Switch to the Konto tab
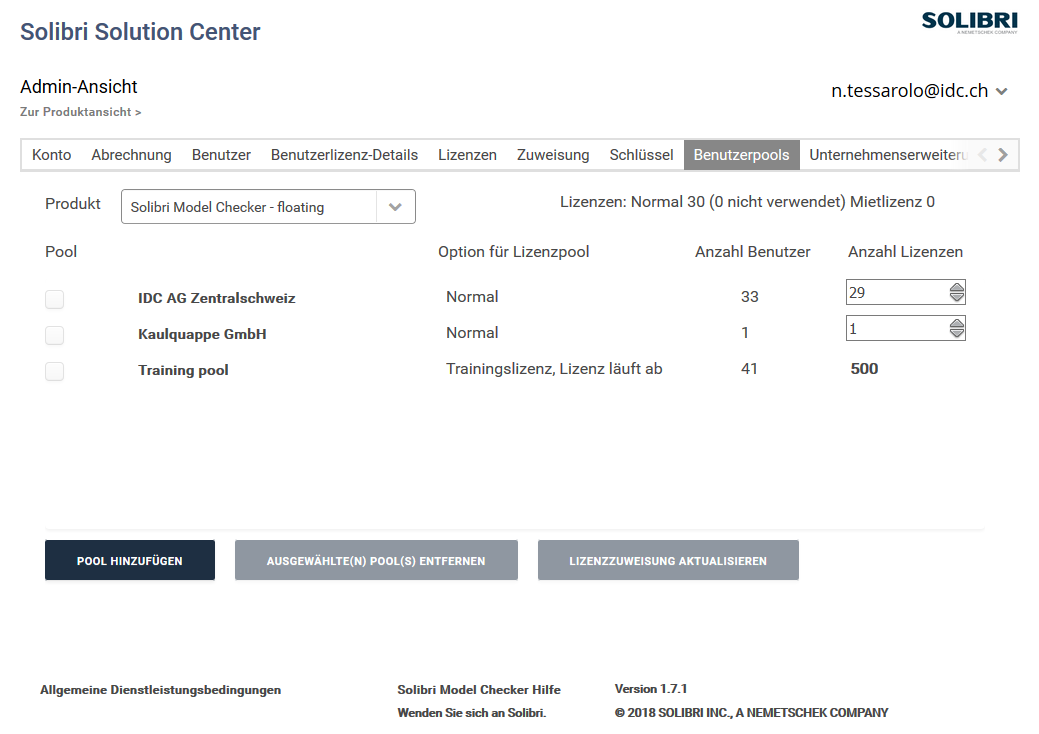Image resolution: width=1039 pixels, height=734 pixels. (x=52, y=155)
